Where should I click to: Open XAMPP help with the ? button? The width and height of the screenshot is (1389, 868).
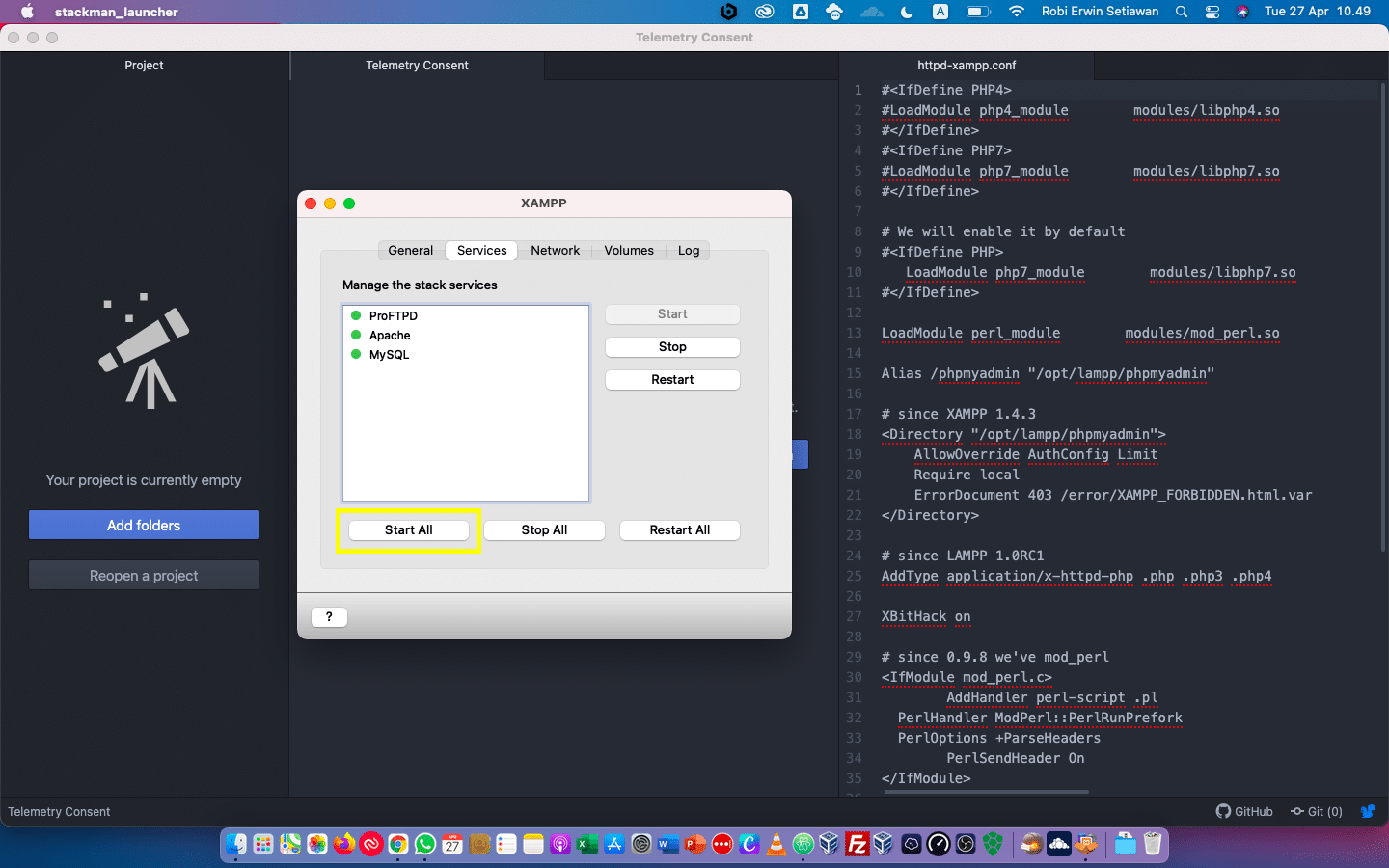329,617
